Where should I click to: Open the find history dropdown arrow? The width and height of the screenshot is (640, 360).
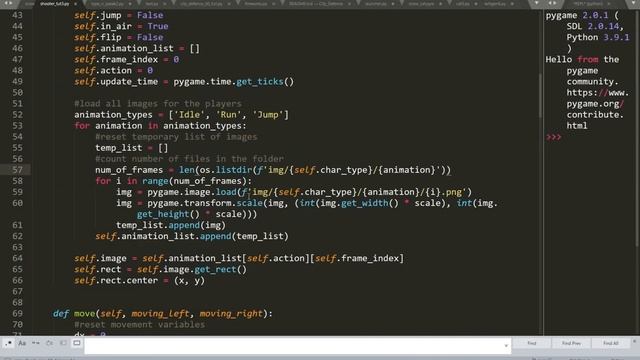[x=506, y=346]
